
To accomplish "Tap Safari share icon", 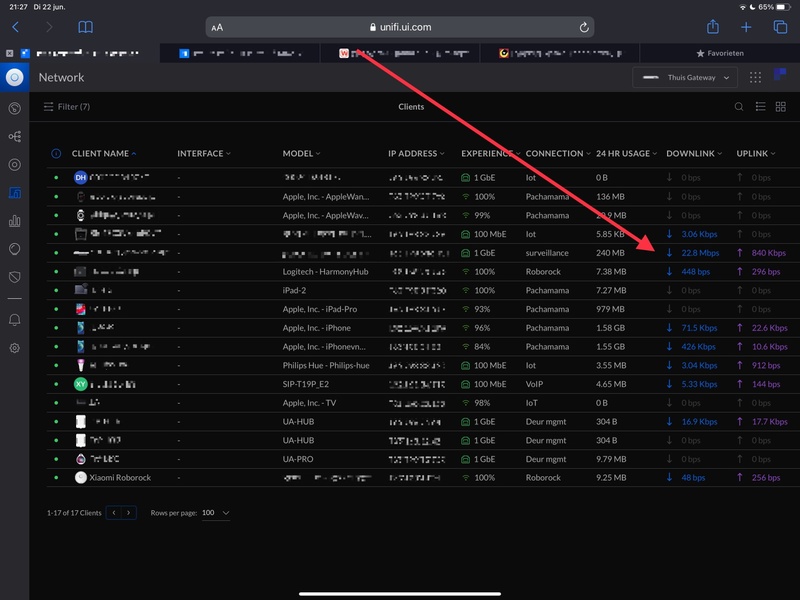I will tap(713, 27).
